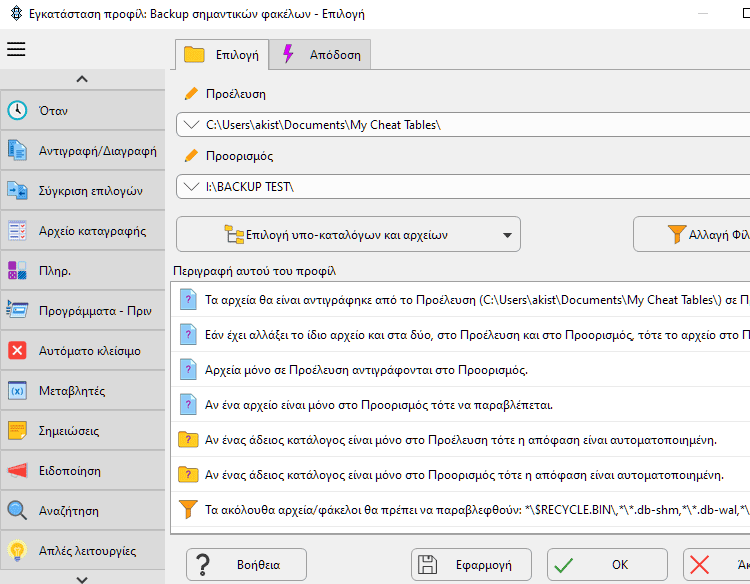The width and height of the screenshot is (750, 584).
Task: Select the Επιλογή tab
Action: coord(221,55)
